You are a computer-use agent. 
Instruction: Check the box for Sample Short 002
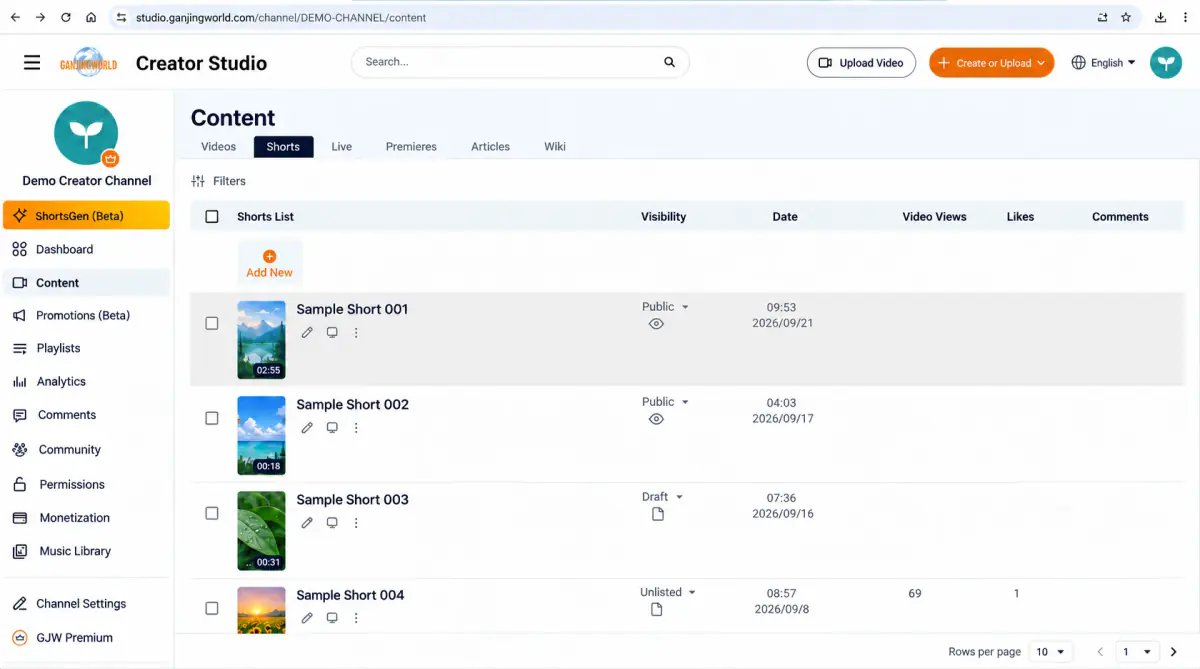(212, 418)
